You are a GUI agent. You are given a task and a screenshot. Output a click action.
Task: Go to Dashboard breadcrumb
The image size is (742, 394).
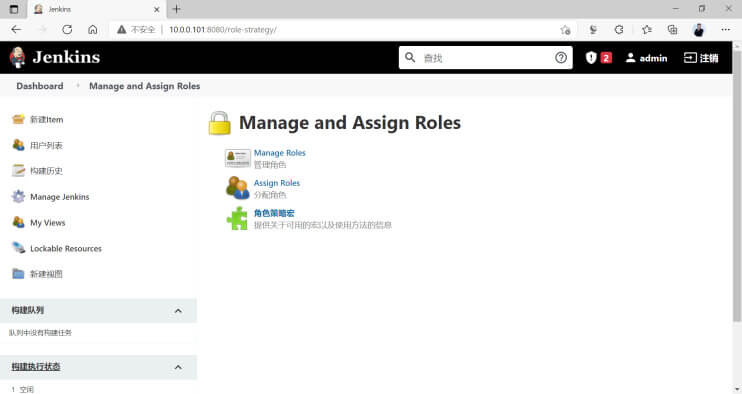(x=40, y=86)
